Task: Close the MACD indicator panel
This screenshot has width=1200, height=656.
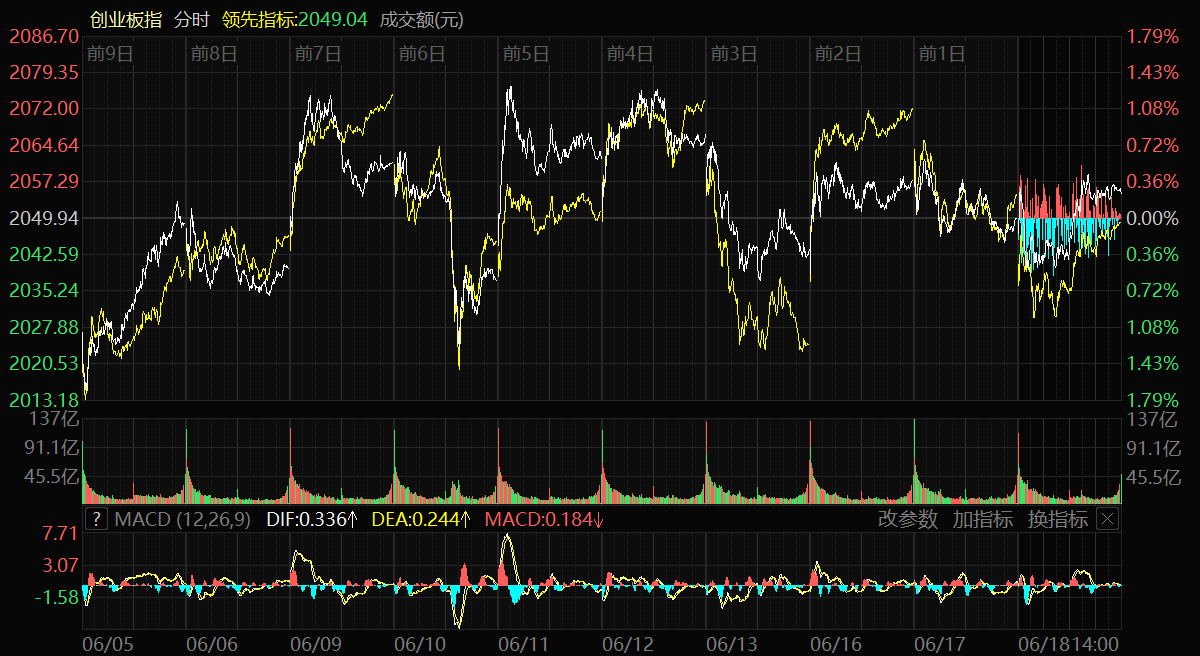Action: coord(1107,519)
